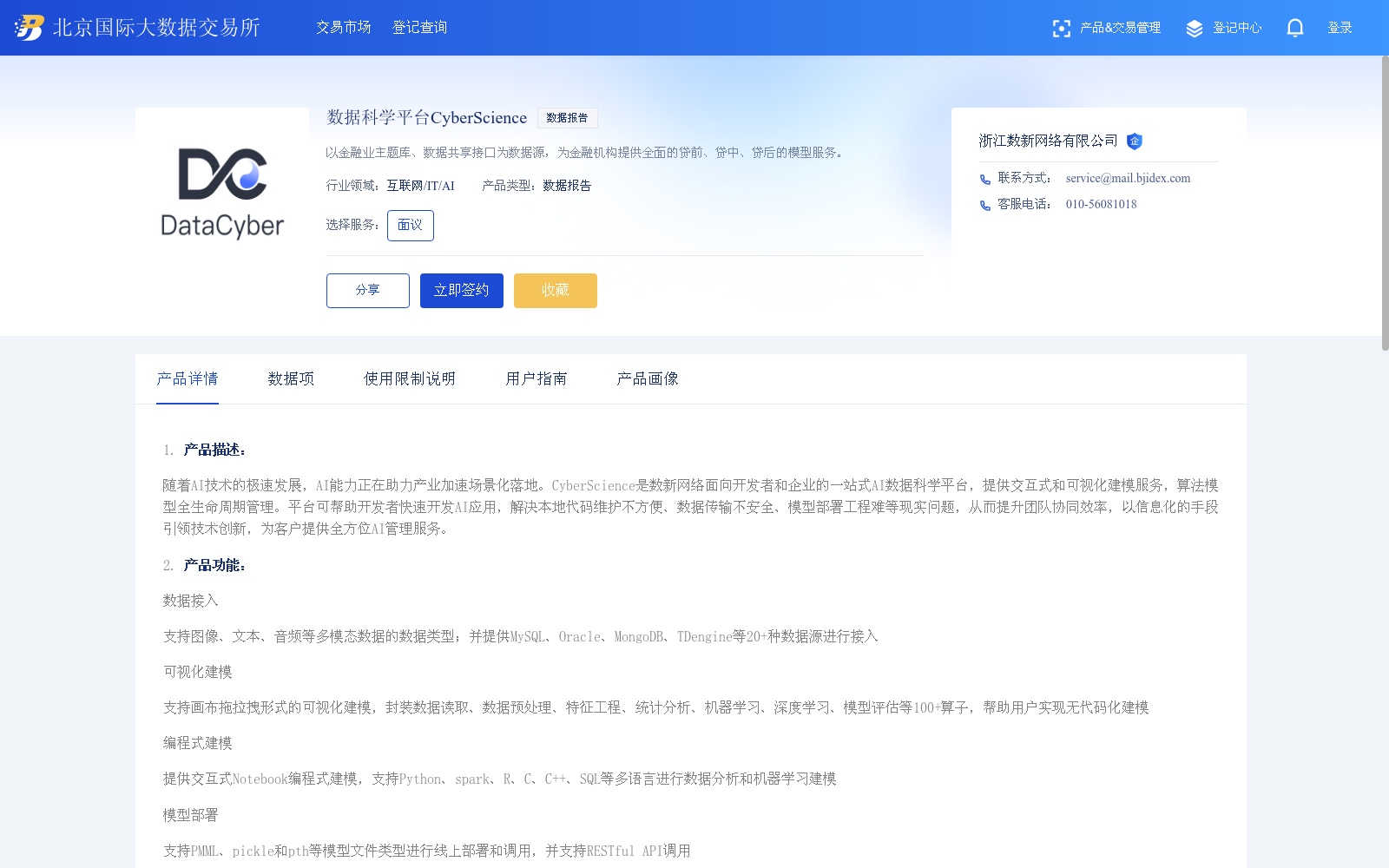
Task: Click the 可视化建模 subheading
Action: [x=198, y=672]
